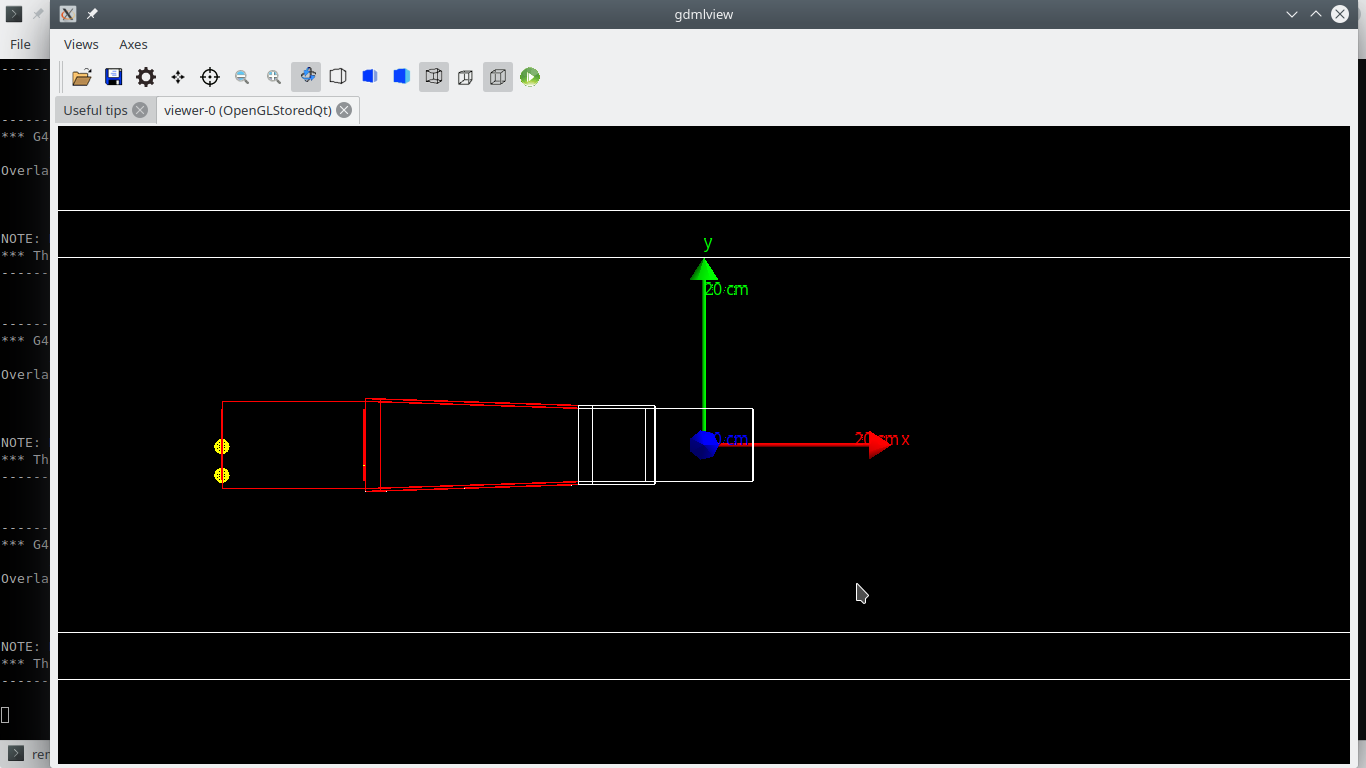Open a GDML file with the folder icon

point(81,76)
